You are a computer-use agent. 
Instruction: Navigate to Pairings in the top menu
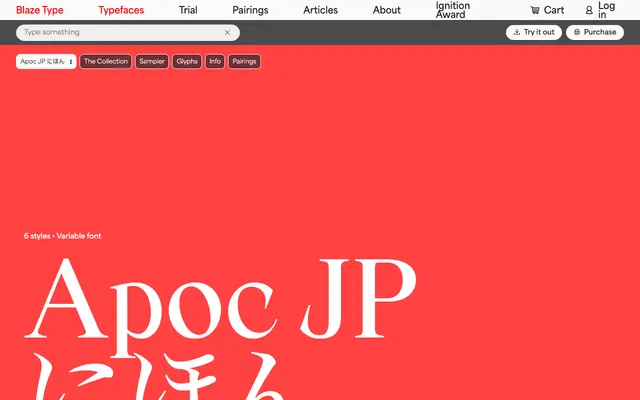click(x=250, y=10)
